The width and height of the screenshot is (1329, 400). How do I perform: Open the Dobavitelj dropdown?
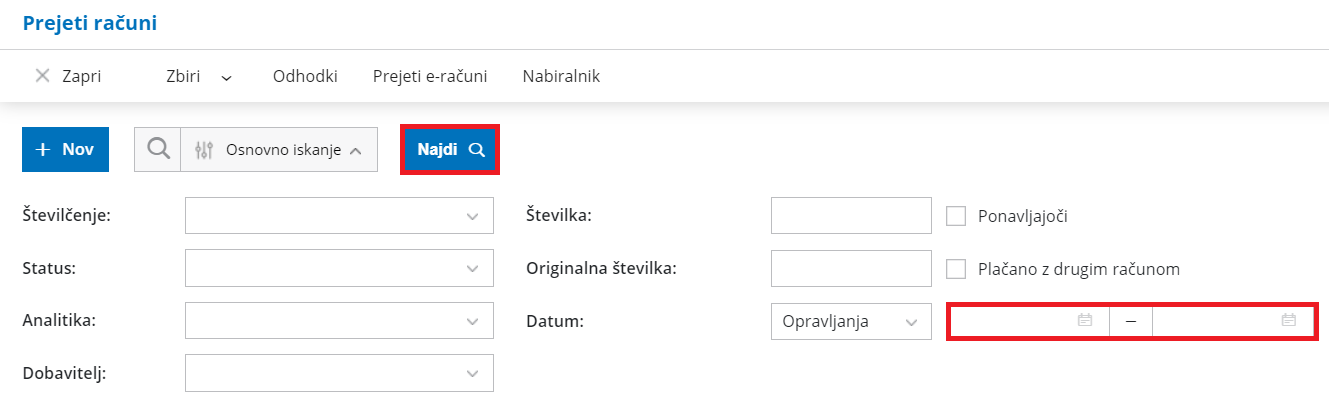pos(472,373)
